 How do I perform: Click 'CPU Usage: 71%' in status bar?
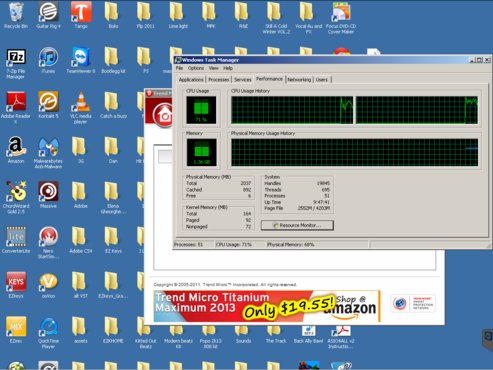234,245
